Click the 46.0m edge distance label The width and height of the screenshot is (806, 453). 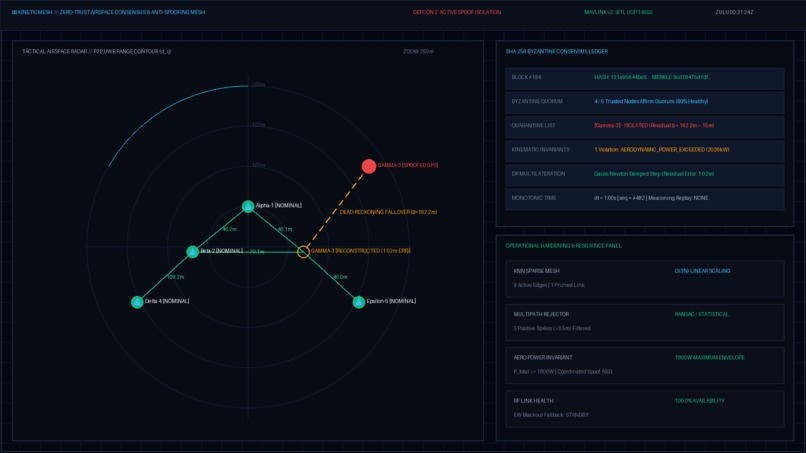click(340, 277)
